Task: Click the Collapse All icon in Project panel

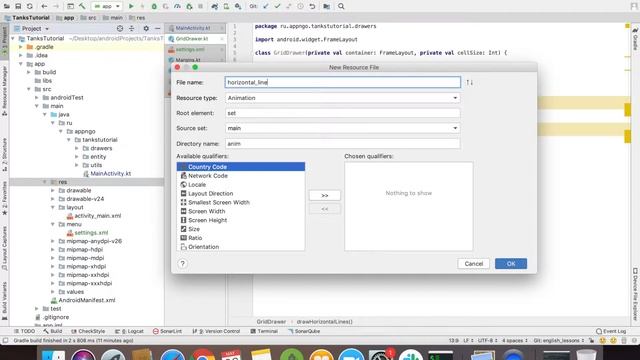Action: (x=131, y=29)
